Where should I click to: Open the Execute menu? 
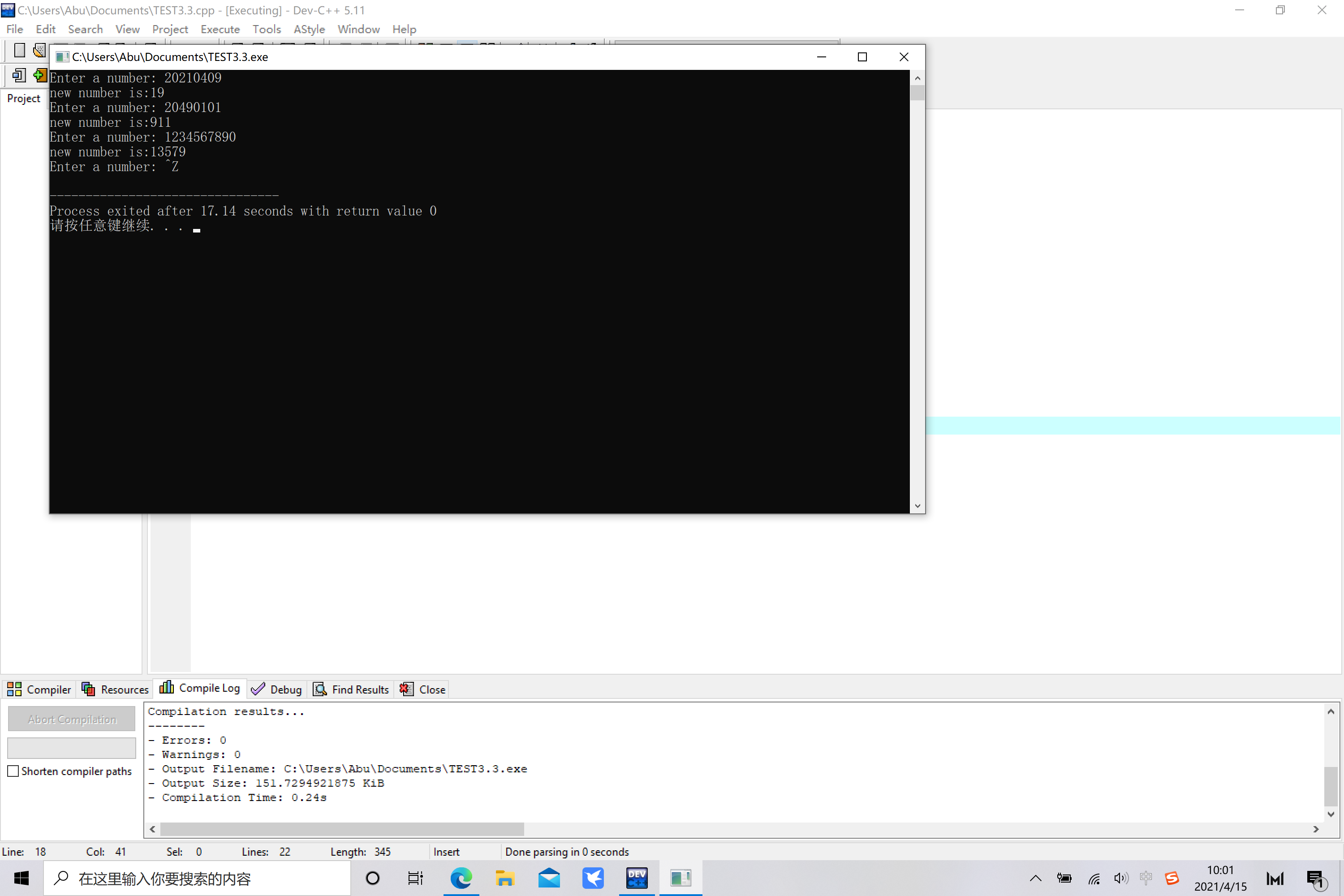coord(220,29)
